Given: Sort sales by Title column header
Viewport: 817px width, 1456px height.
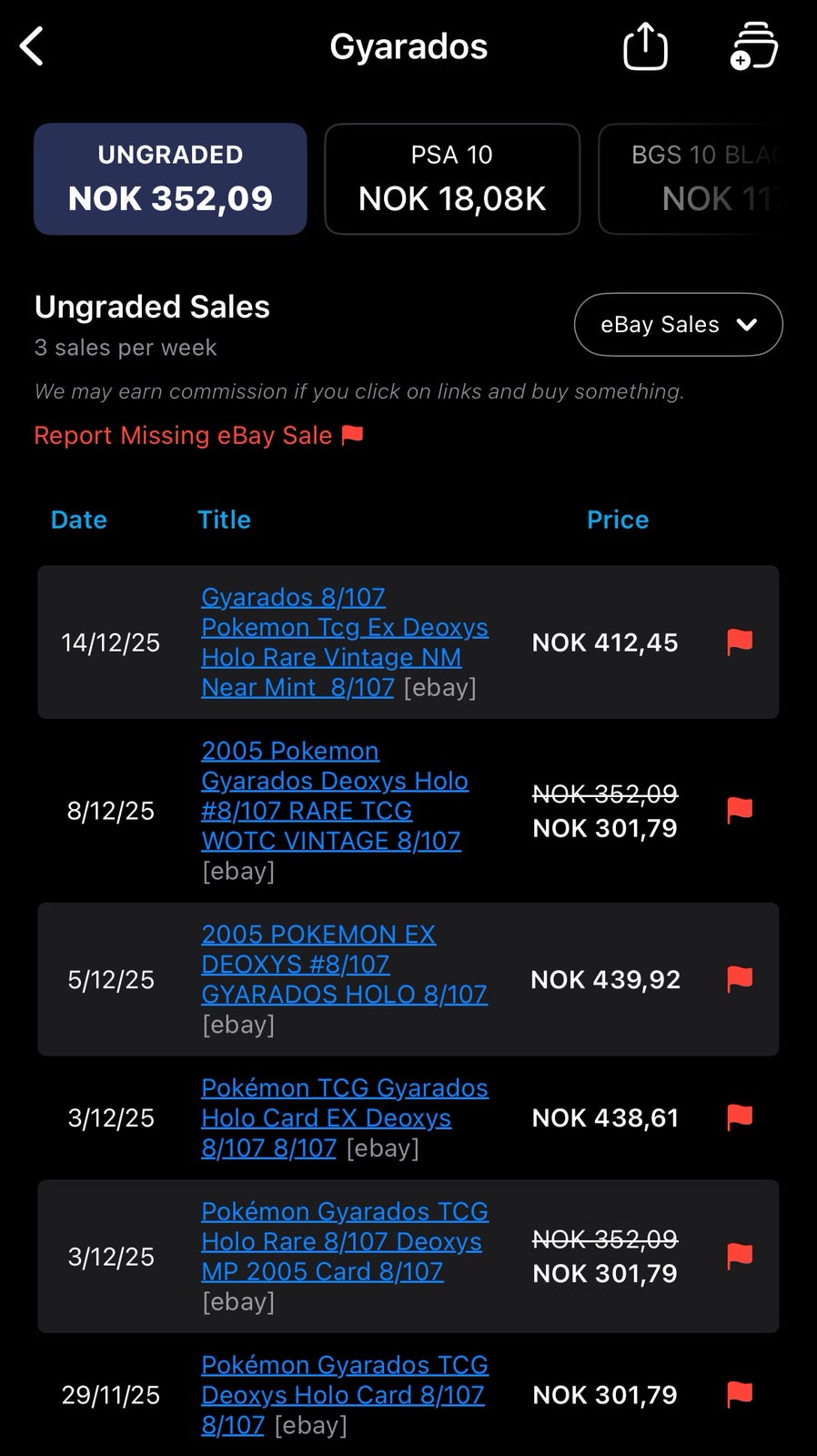Looking at the screenshot, I should [224, 520].
